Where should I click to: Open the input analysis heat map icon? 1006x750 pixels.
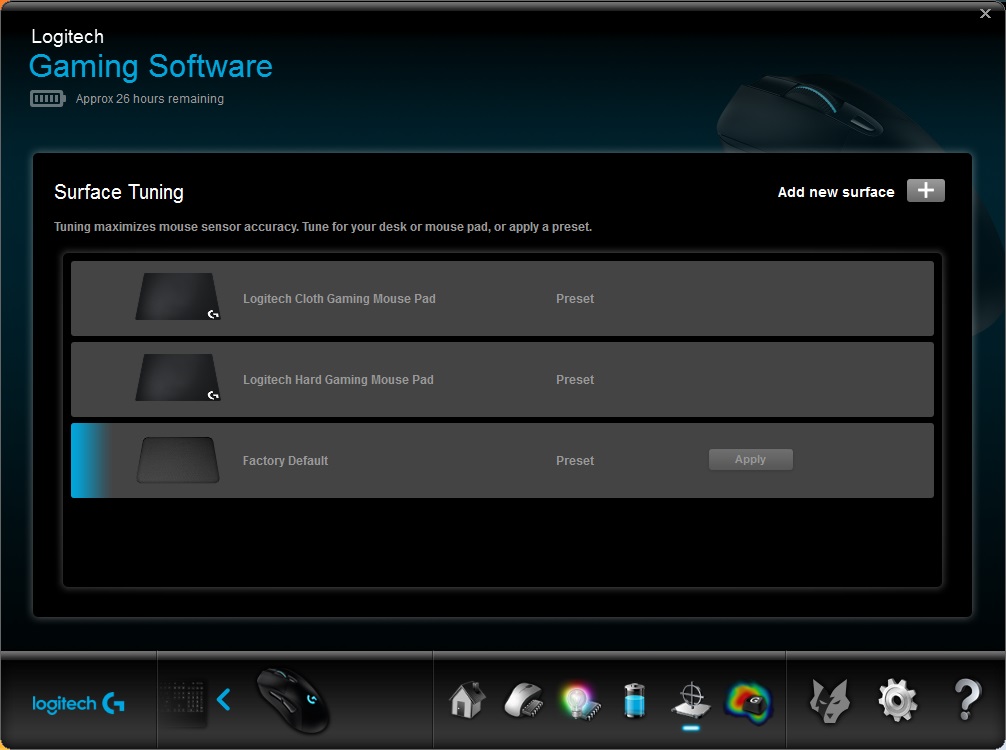pos(748,703)
